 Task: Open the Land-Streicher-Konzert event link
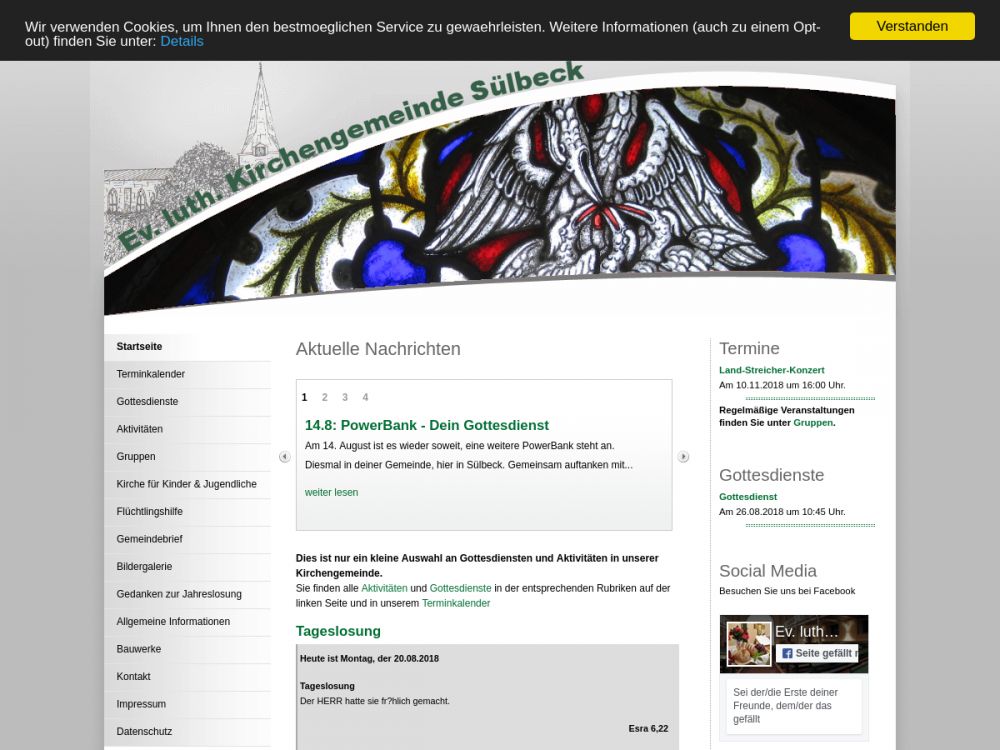click(x=771, y=370)
